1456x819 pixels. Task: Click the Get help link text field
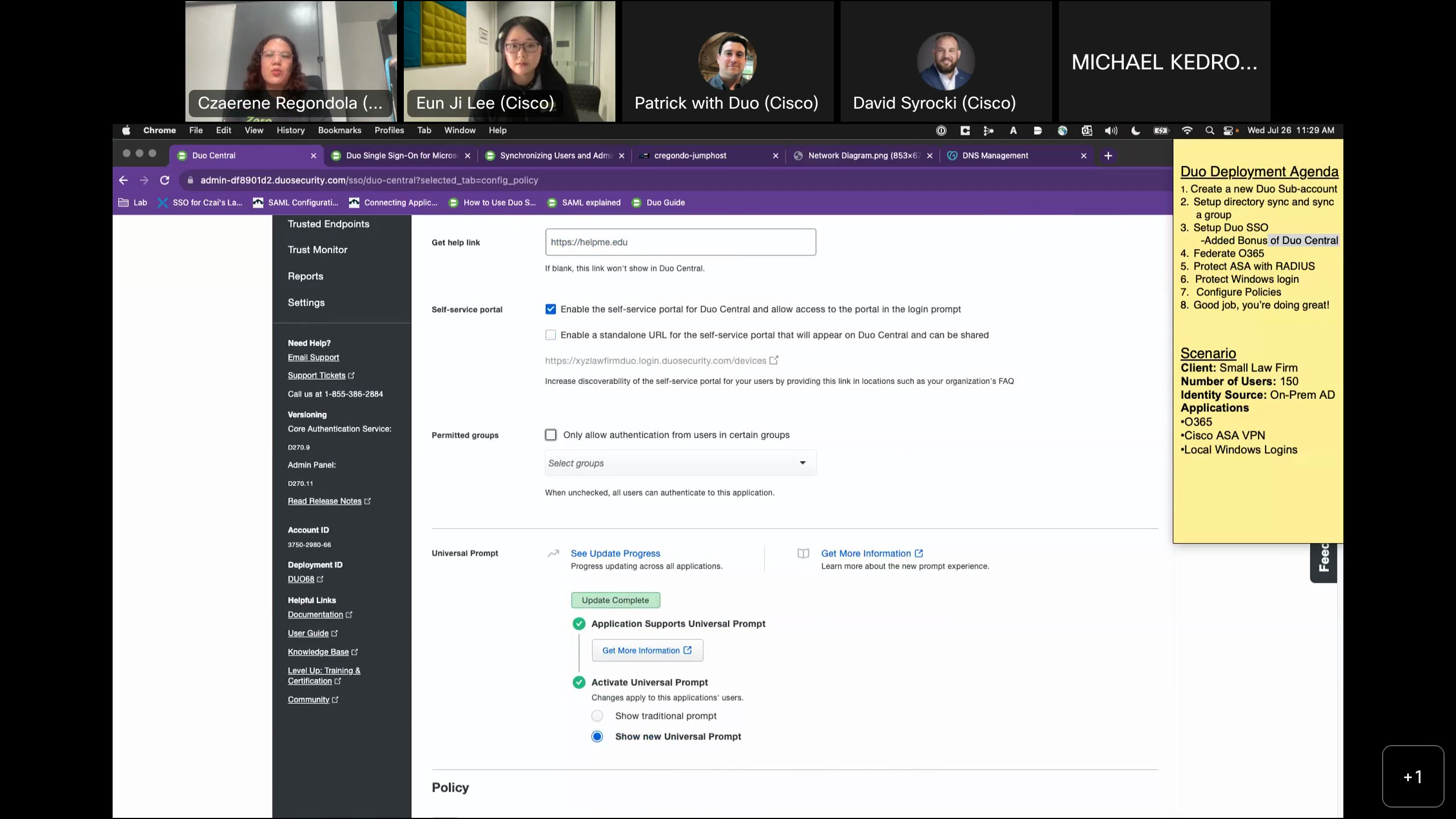coord(680,242)
